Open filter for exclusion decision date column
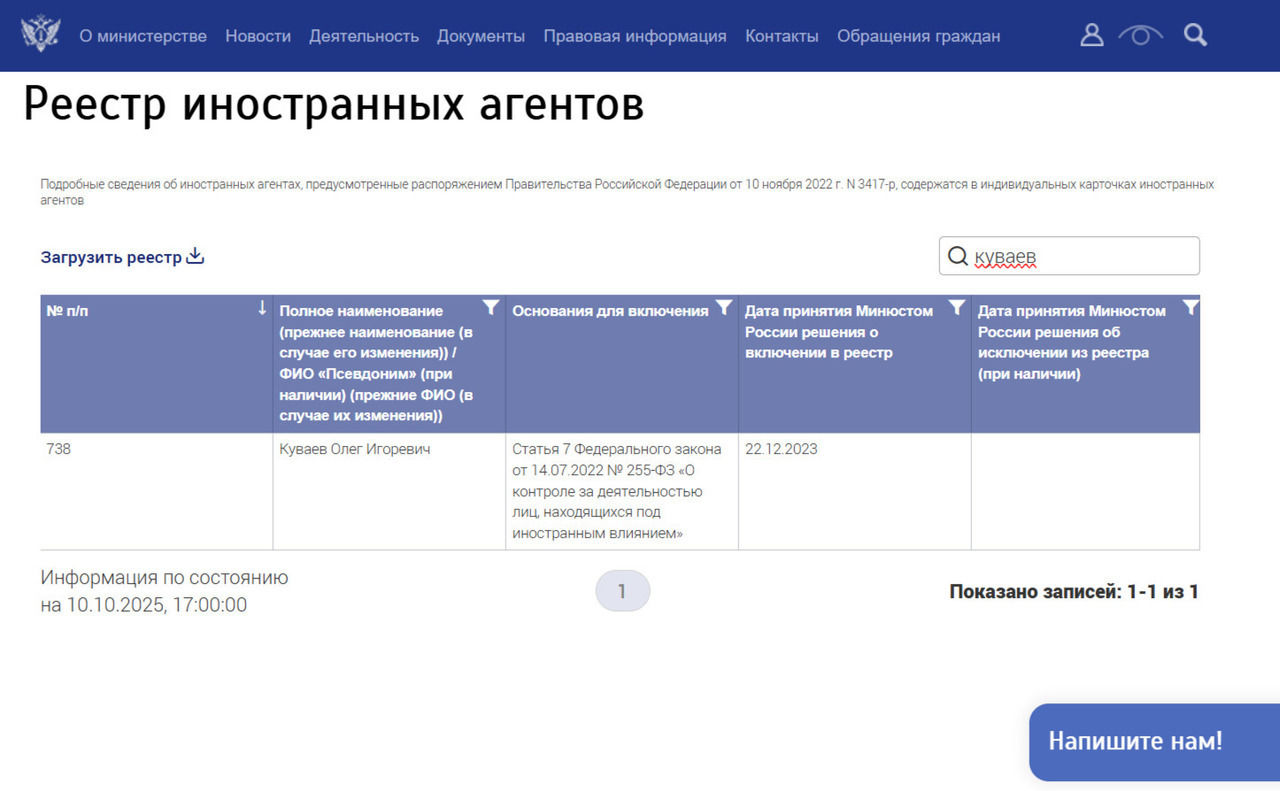Screen dimensions: 1280x791 (x=1189, y=308)
